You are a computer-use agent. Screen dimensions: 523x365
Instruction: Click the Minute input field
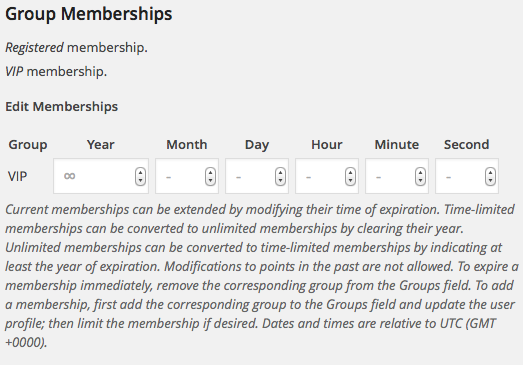point(397,176)
